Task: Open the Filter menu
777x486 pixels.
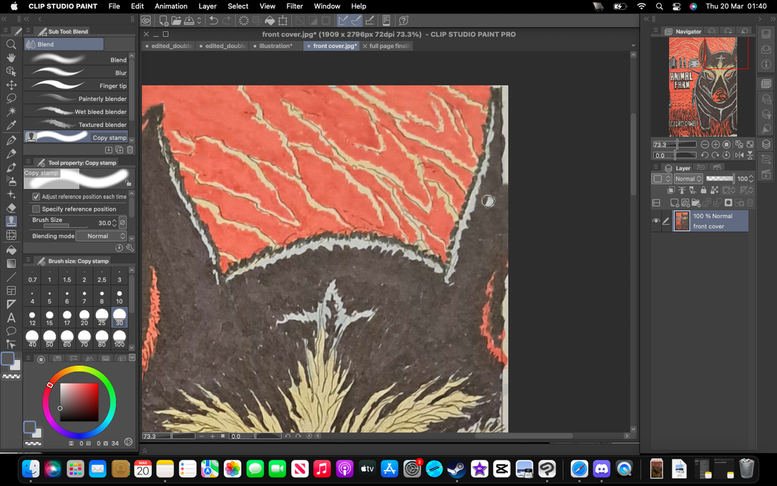Action: tap(294, 6)
